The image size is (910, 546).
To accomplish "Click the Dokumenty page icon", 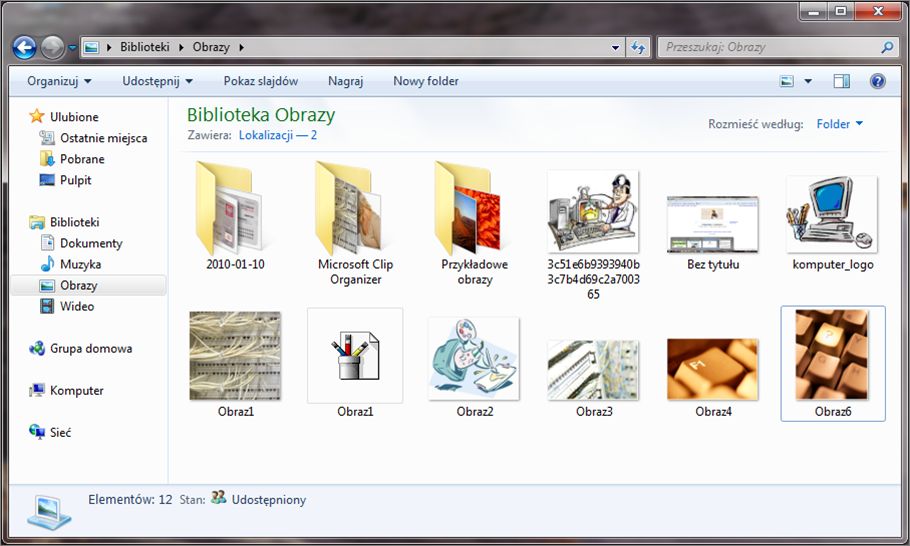I will [48, 243].
